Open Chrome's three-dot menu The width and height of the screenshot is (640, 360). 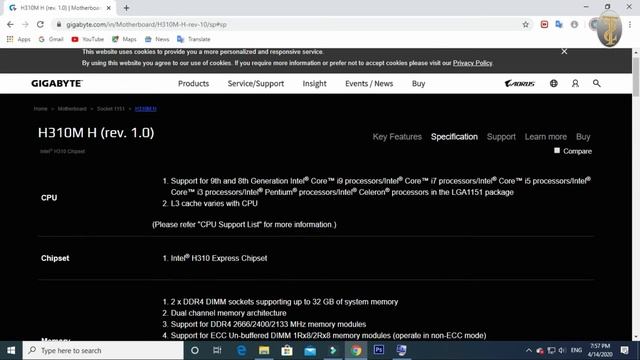click(630, 24)
